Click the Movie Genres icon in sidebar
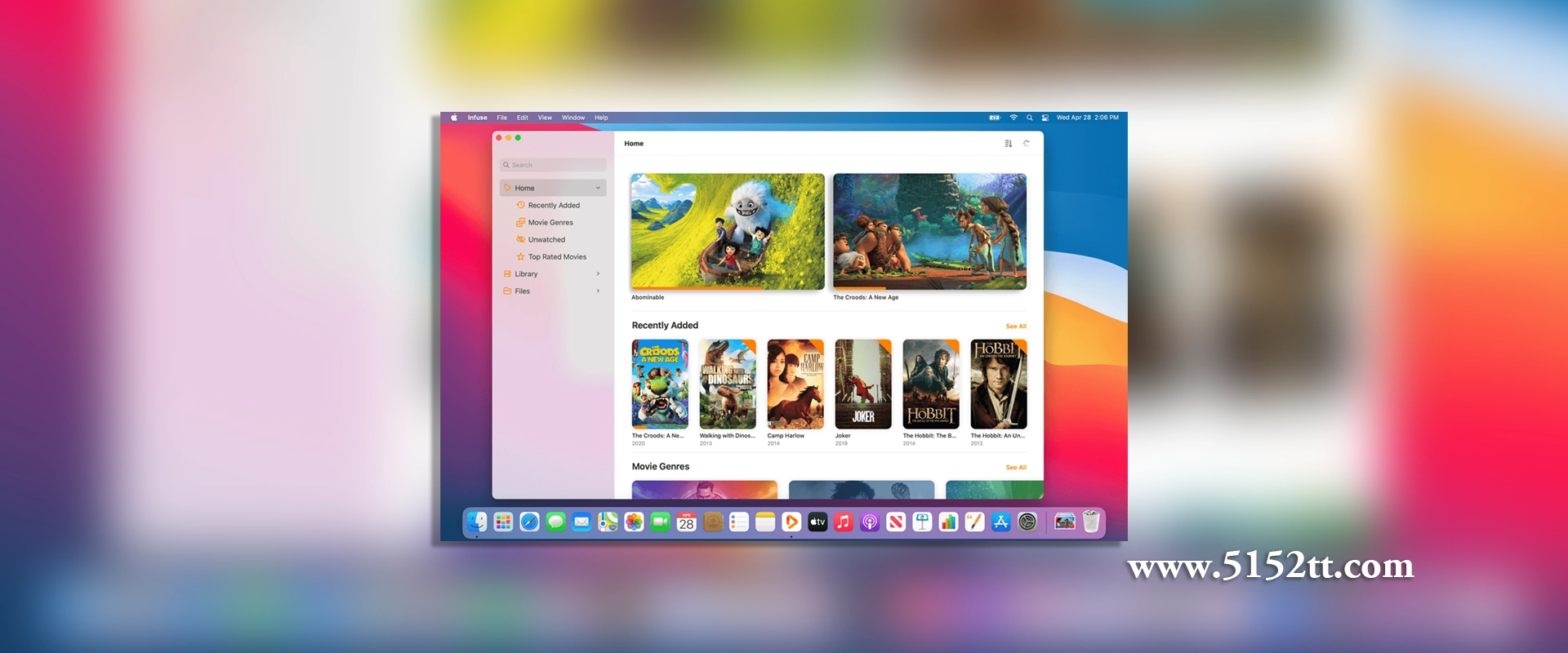 [x=520, y=222]
